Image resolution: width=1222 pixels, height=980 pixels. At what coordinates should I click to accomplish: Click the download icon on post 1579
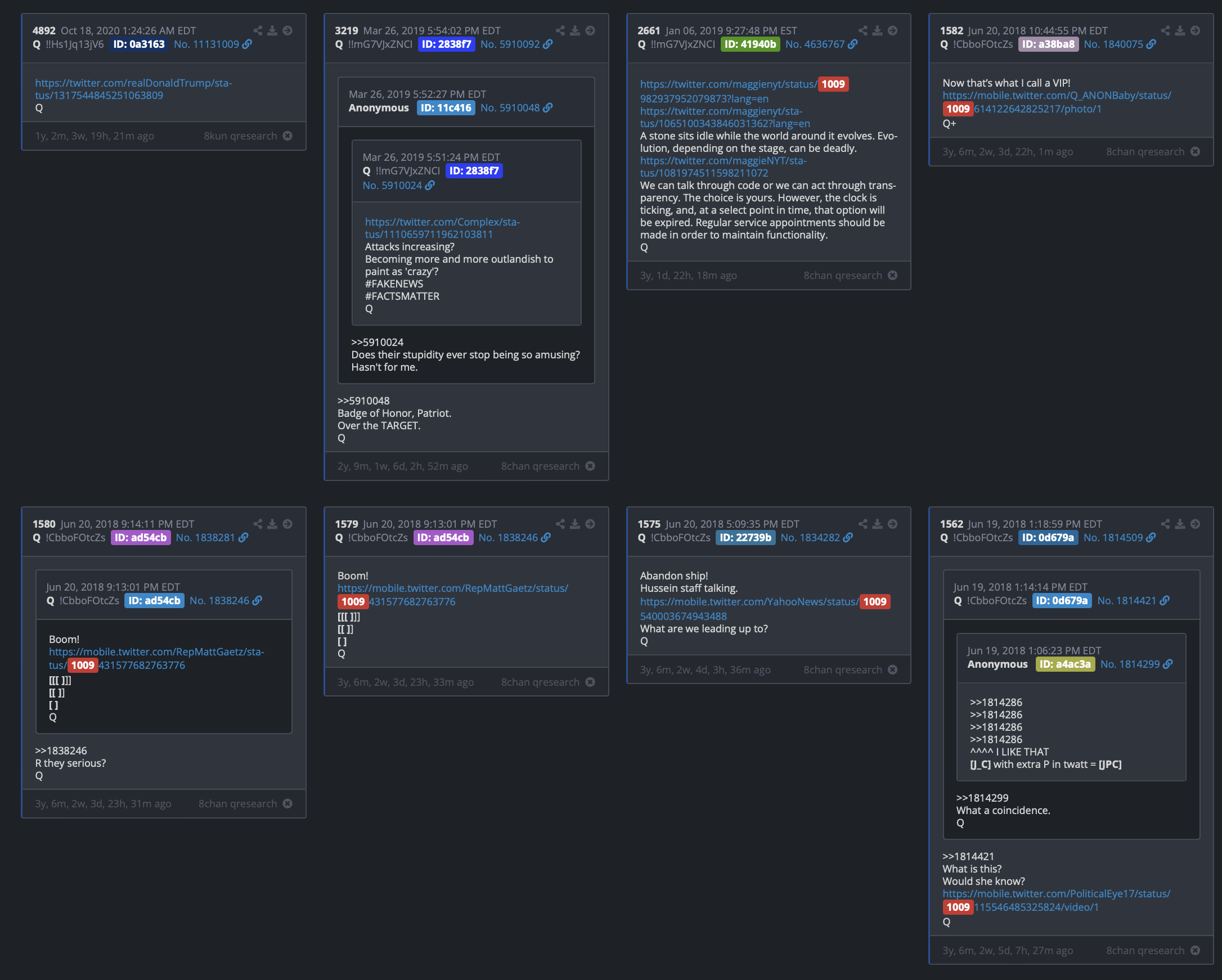point(576,524)
